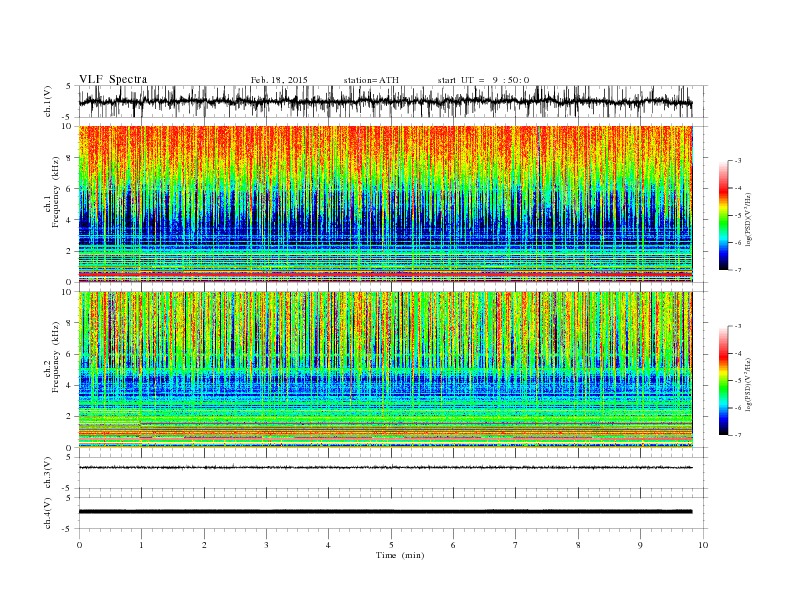Click the 'station=ATH' header label
This screenshot has width=792, height=612.
(x=371, y=80)
